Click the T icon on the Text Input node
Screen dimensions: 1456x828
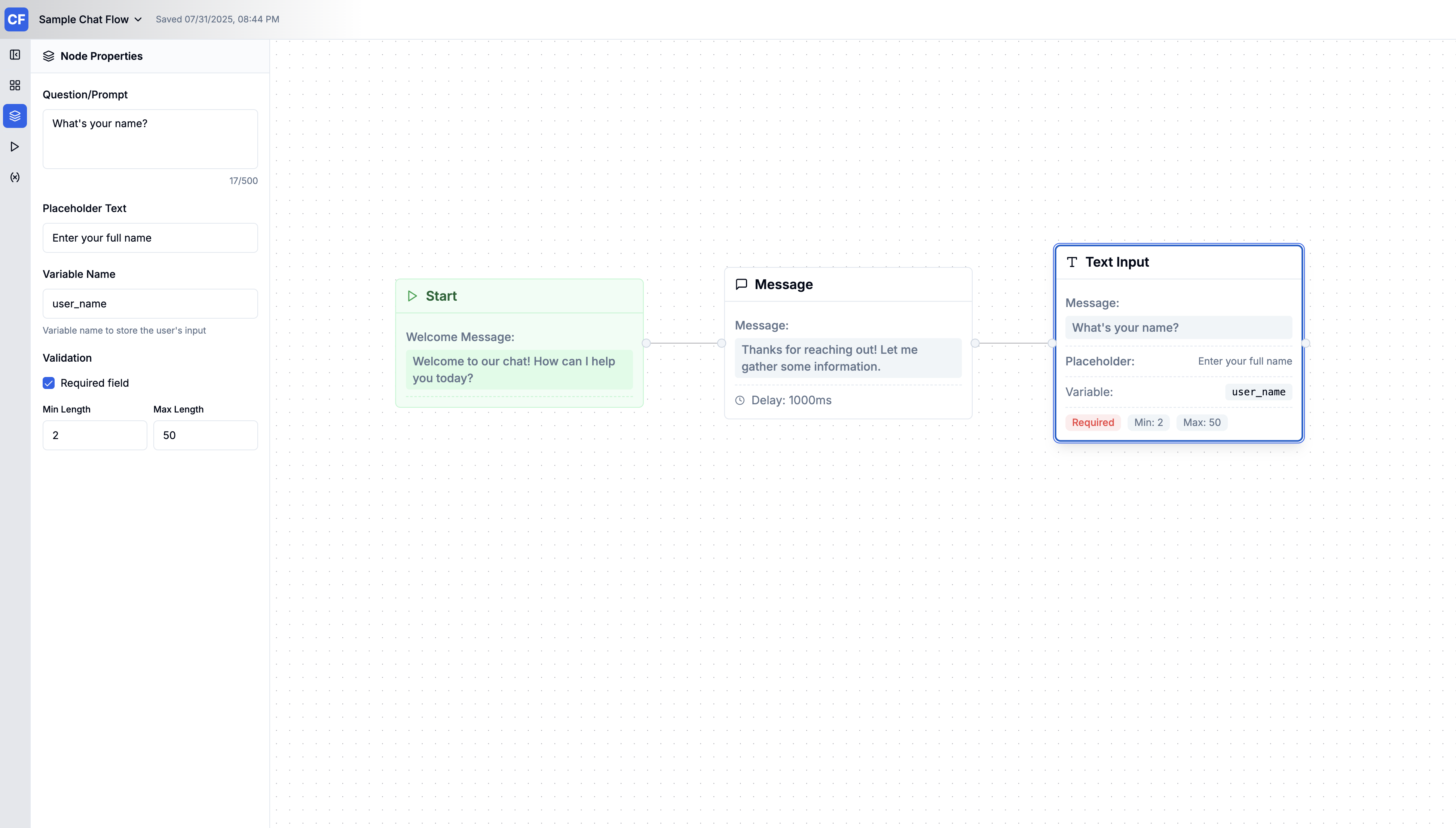click(1073, 261)
